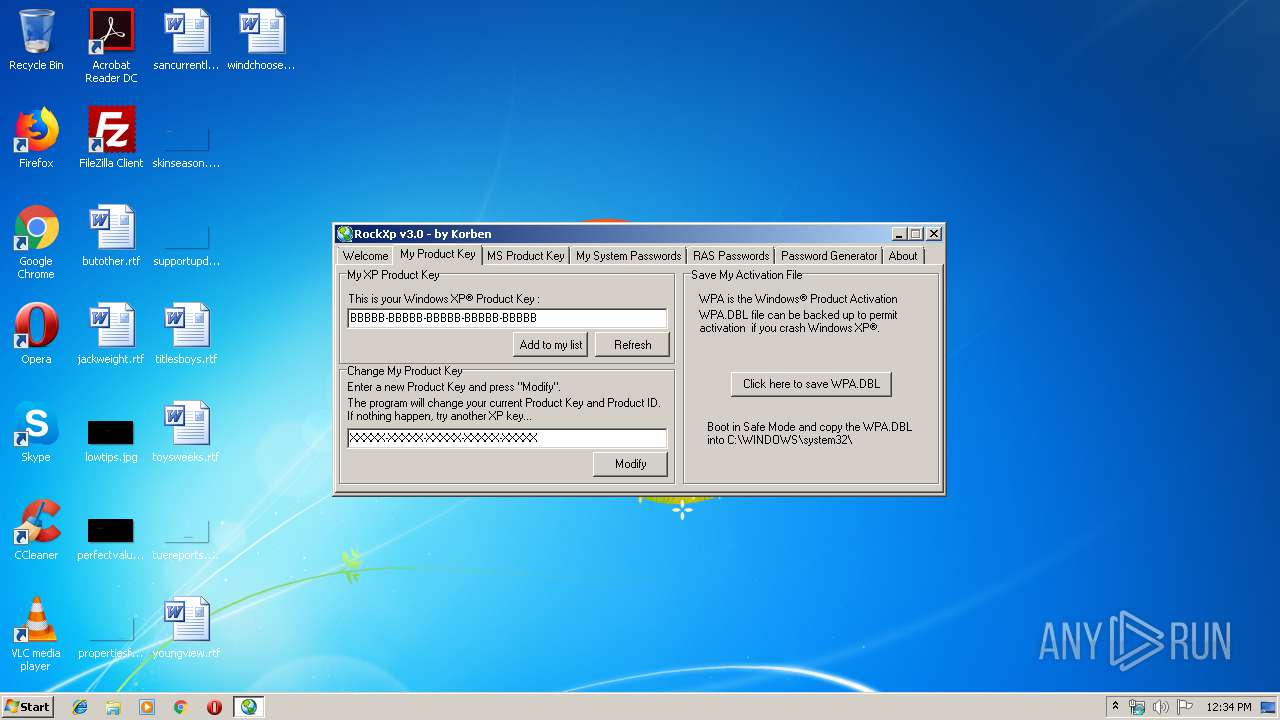1280x720 pixels.
Task: Click the current Windows XP product key field
Action: 507,318
